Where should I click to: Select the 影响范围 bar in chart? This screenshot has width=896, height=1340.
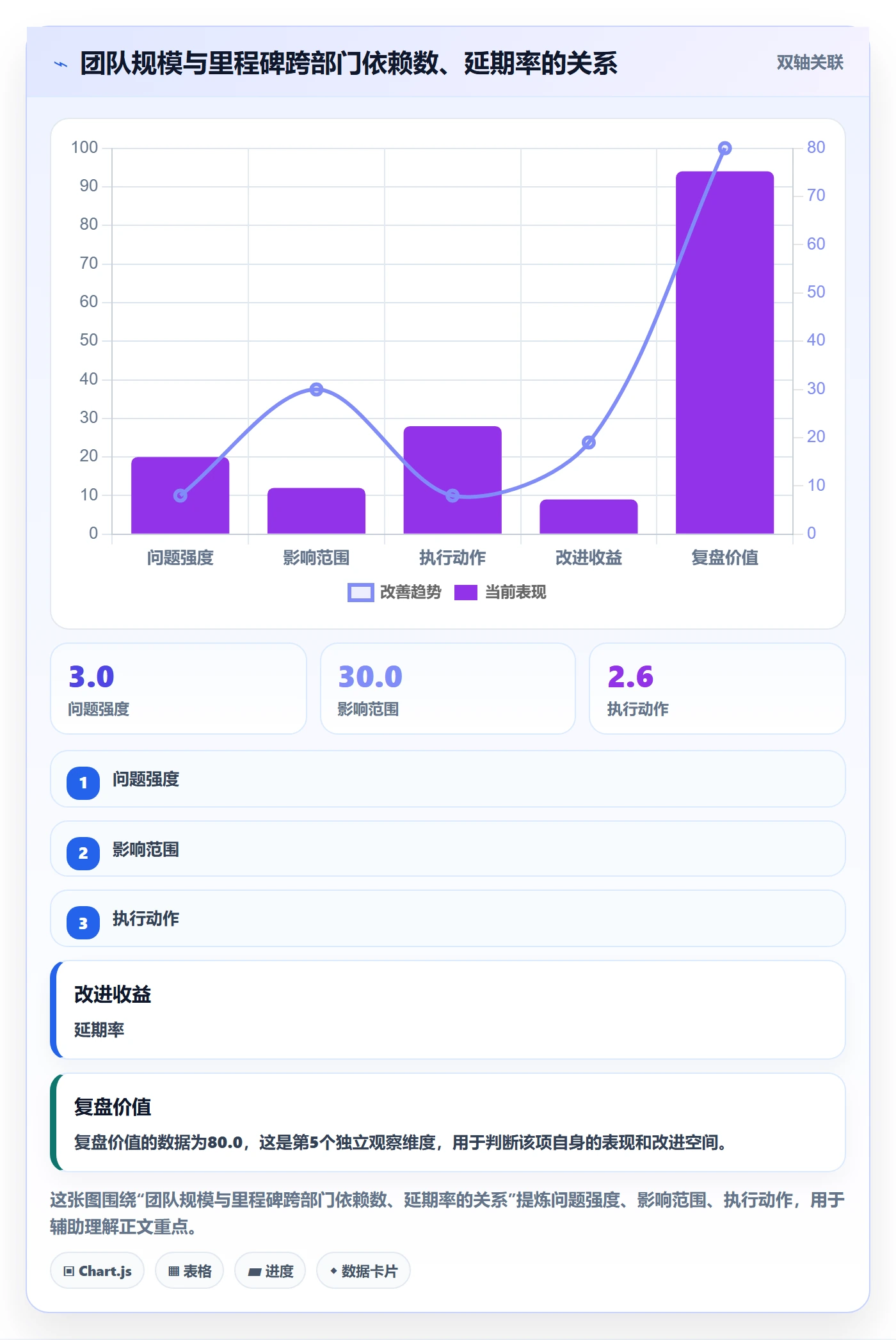point(316,511)
